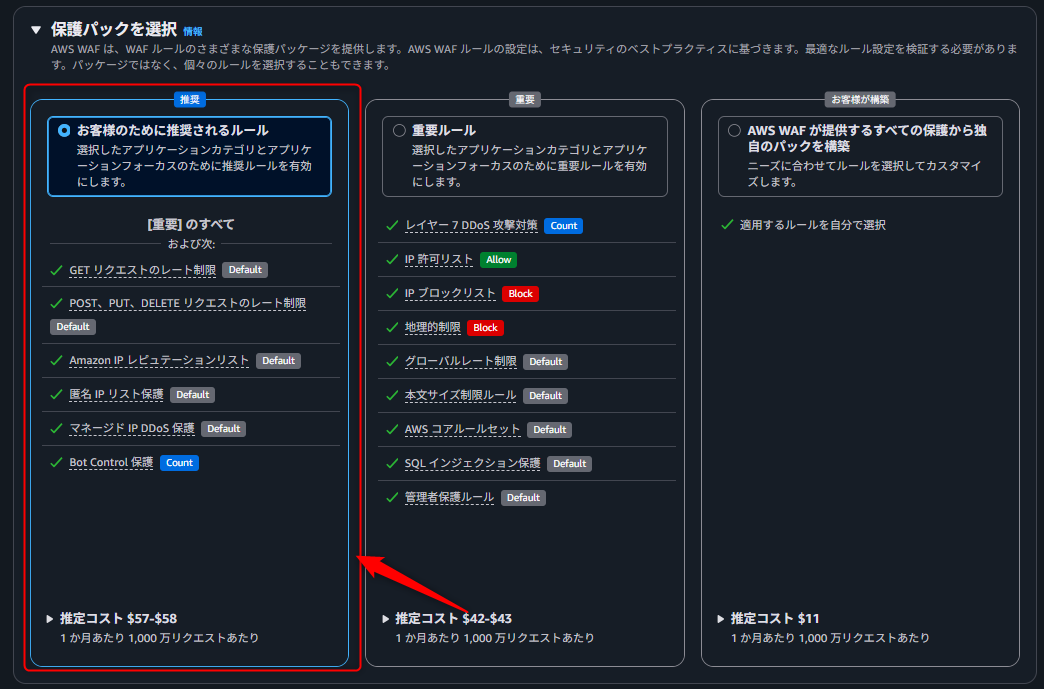Expand 推定コスト $11 details
Screen dimensions: 1044x689
(722, 619)
